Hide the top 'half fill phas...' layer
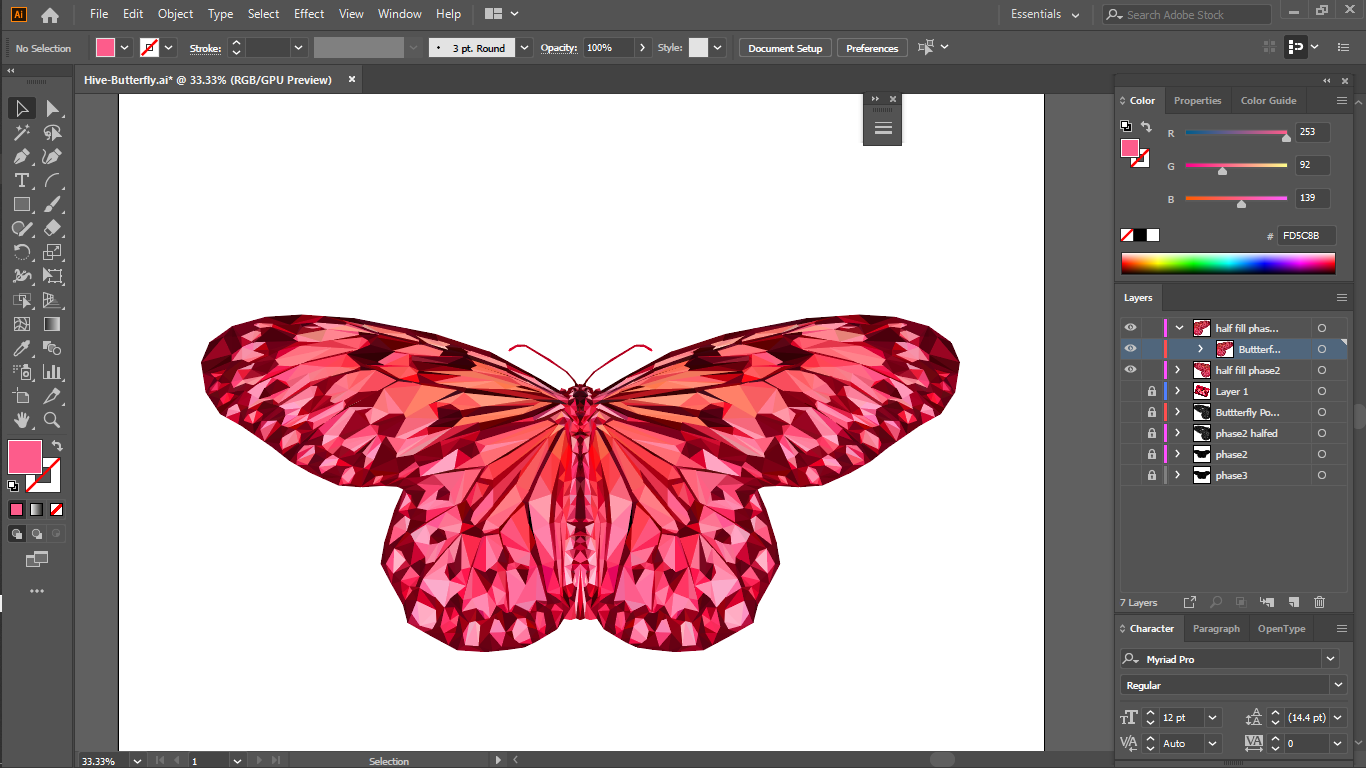 (1130, 328)
